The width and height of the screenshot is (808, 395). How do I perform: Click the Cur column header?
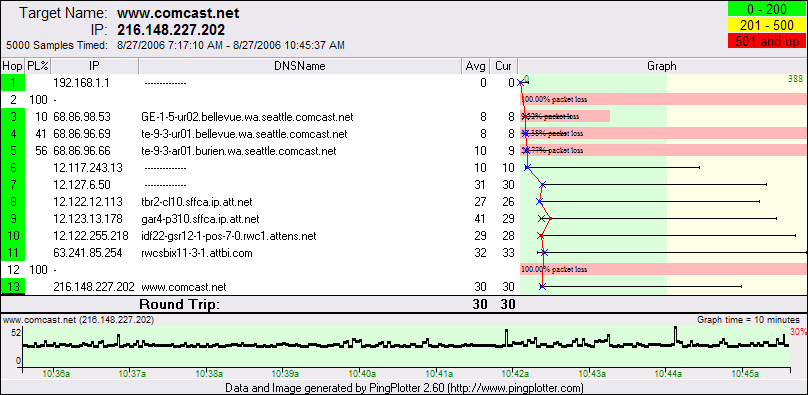pyautogui.click(x=503, y=66)
